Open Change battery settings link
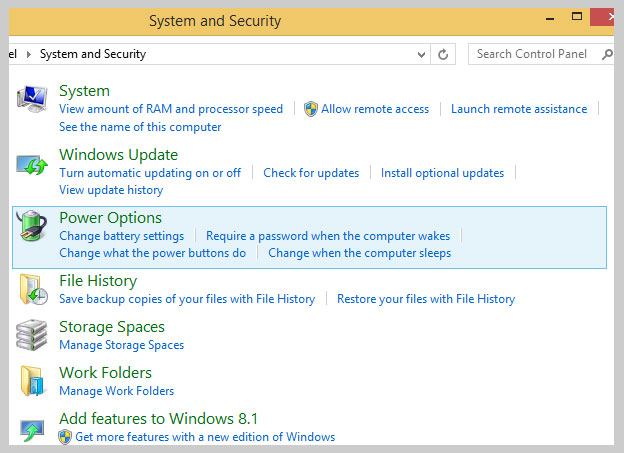 pos(122,236)
